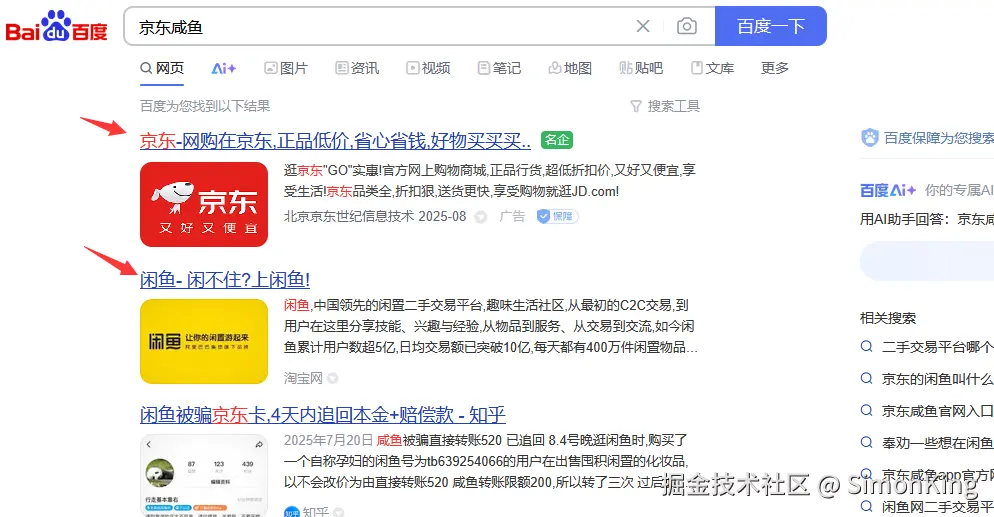Click the 知乎 result thumbnail image

204,475
